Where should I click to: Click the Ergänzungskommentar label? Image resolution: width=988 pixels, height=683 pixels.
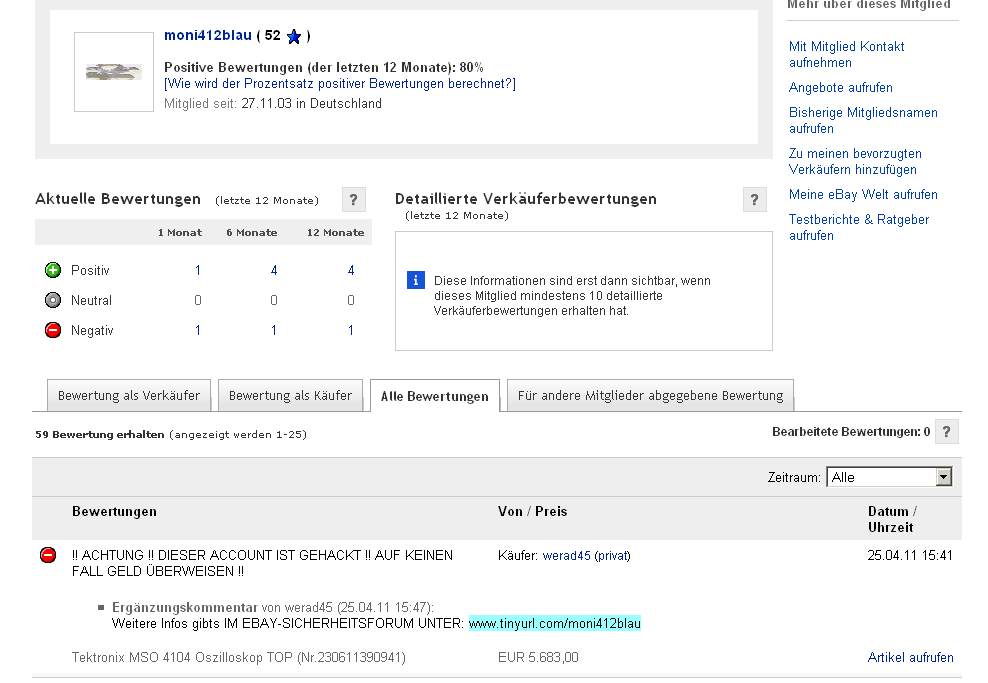(x=185, y=607)
